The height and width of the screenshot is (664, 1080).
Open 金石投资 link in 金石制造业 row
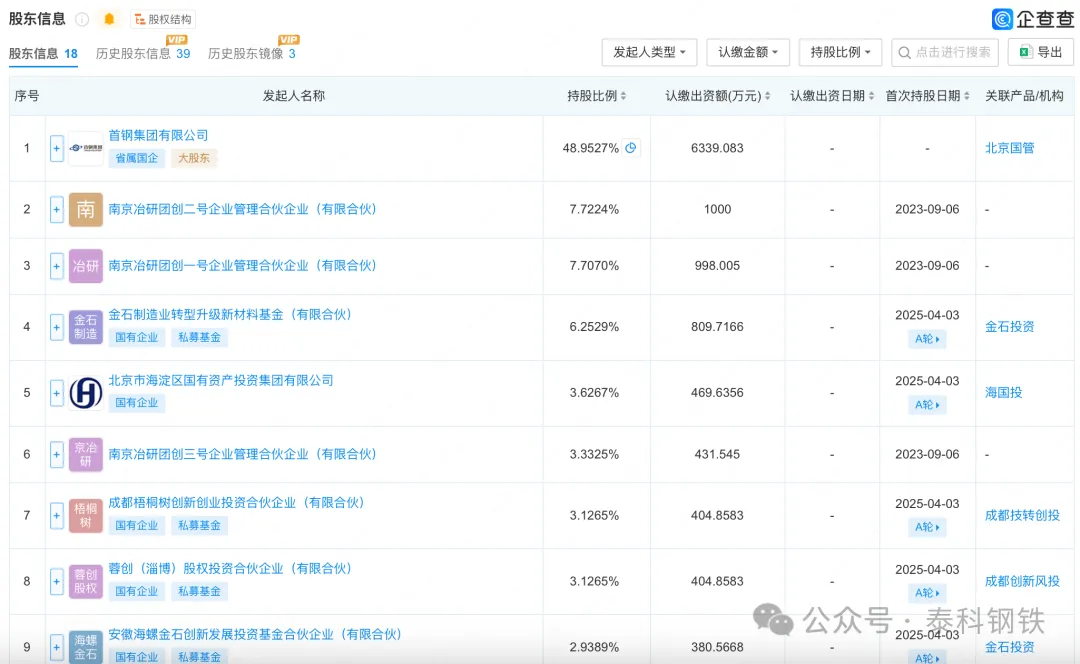[x=1009, y=327]
